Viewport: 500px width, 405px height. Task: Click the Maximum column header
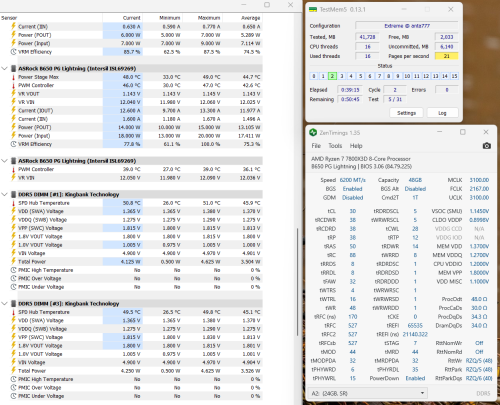209,18
